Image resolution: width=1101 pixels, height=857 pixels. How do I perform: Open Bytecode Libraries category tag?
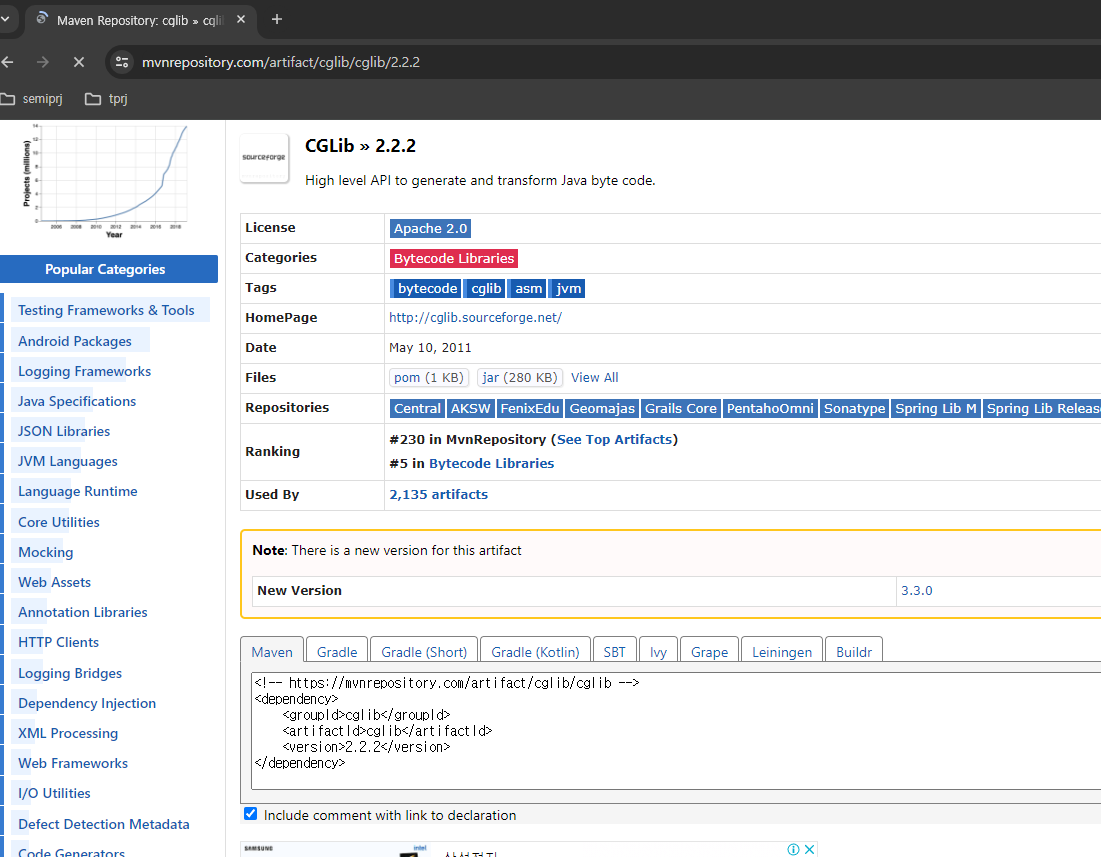(x=454, y=258)
